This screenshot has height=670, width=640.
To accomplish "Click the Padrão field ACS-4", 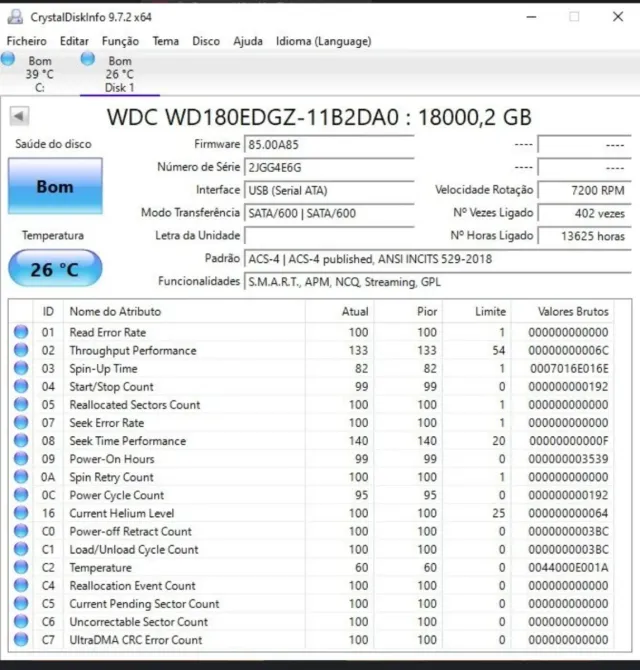I will 437,259.
